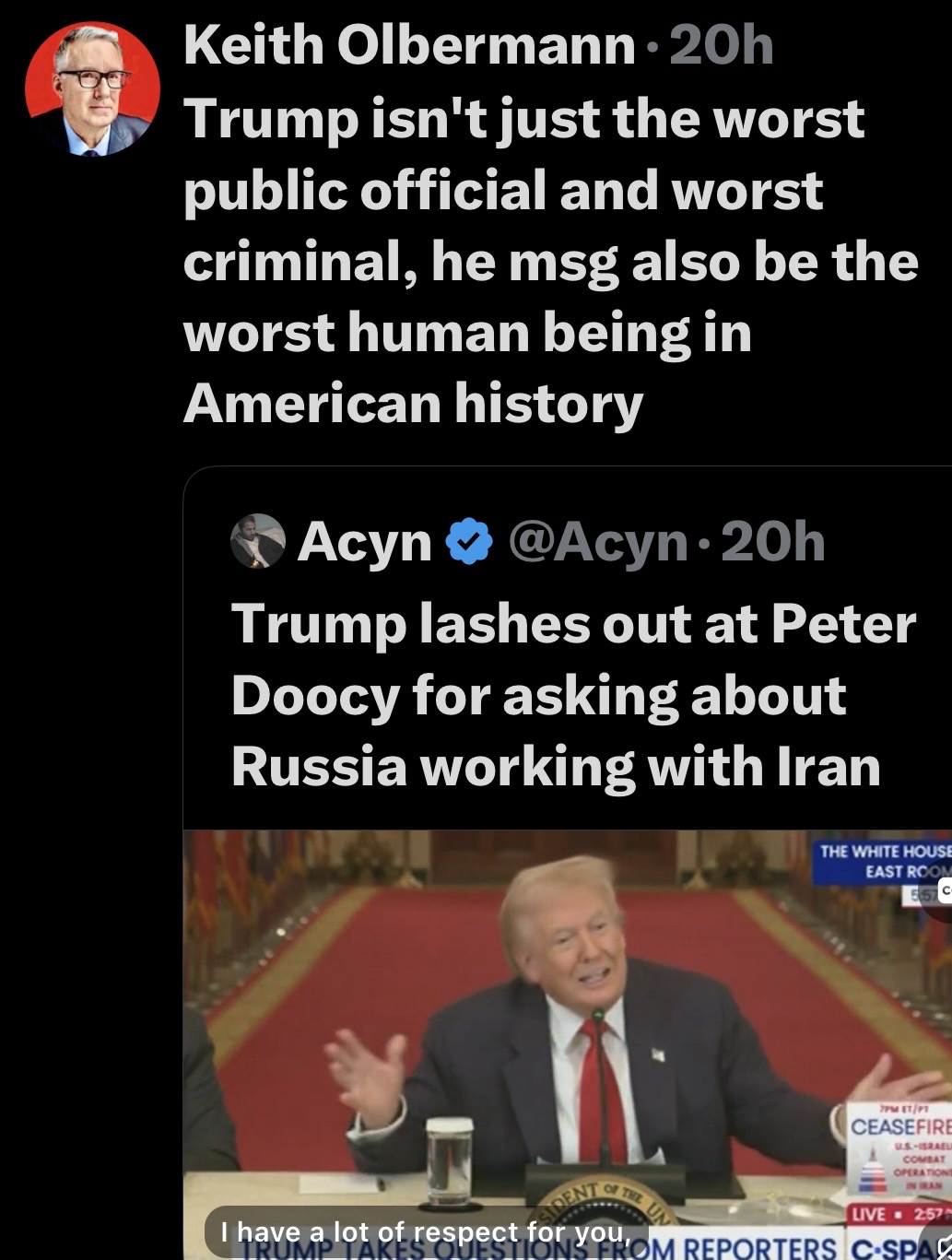This screenshot has height=1260, width=952.
Task: Open Keith Olbermann's profile picture
Action: [x=92, y=89]
